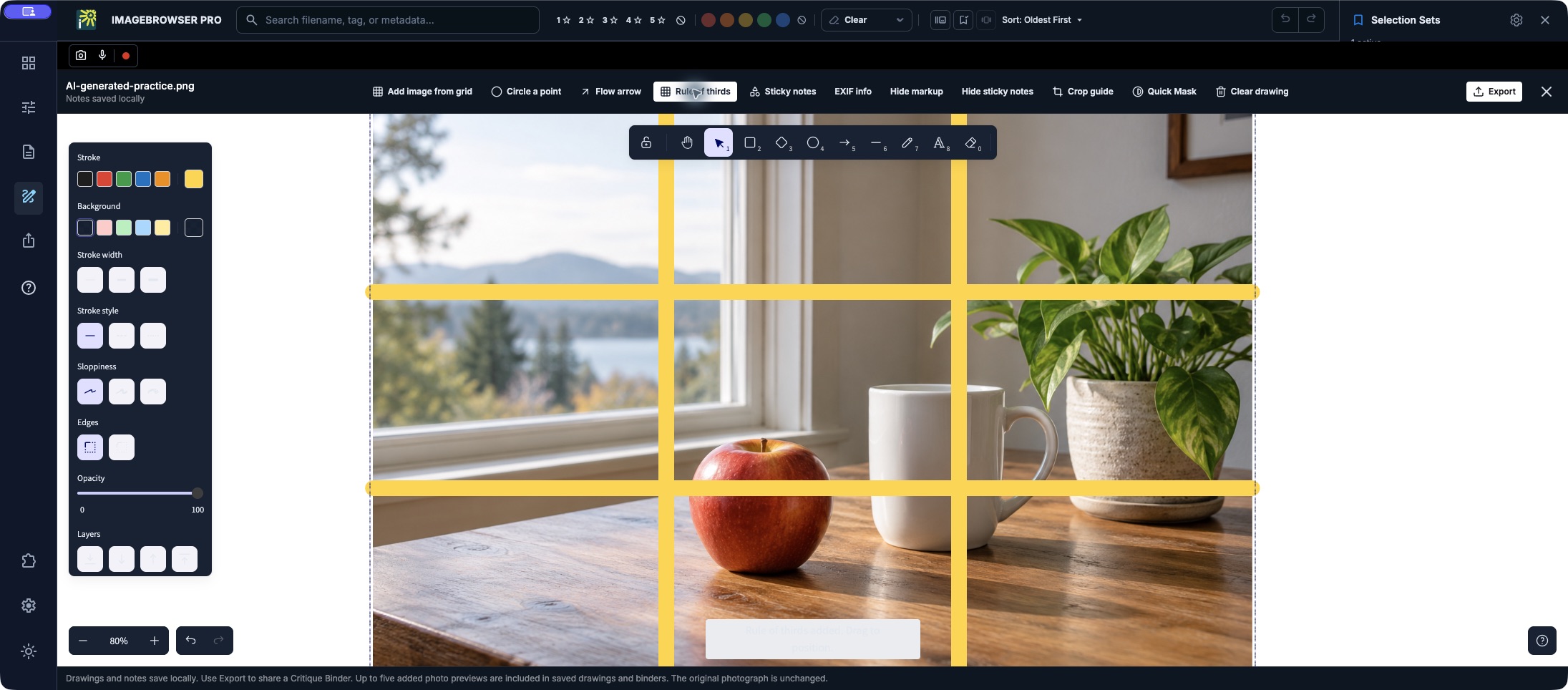Toggle the microphone icon
This screenshot has width=1568, height=690.
[x=102, y=55]
